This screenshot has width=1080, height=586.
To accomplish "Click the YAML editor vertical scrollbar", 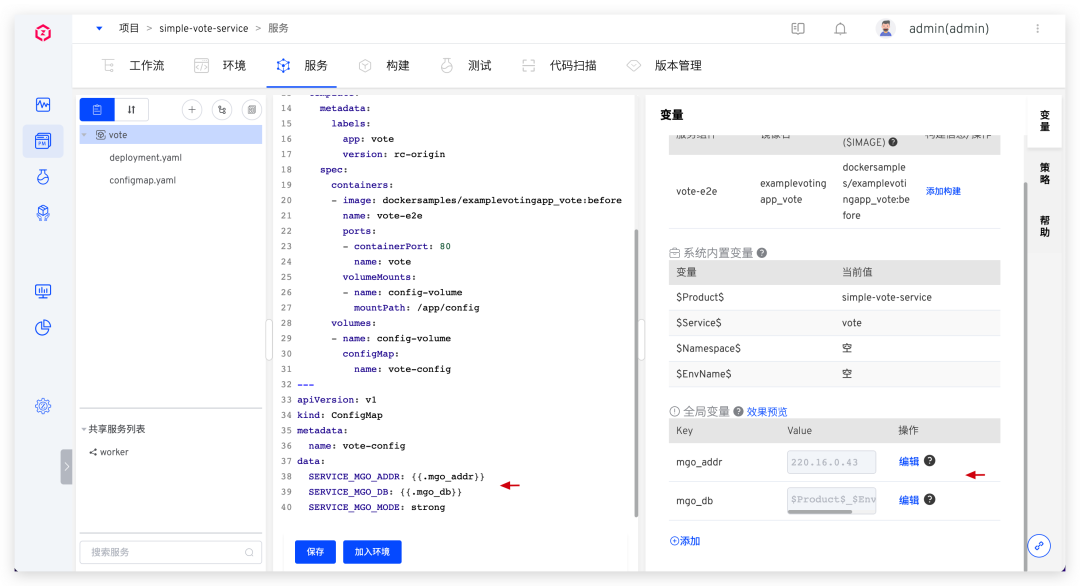I will coord(637,370).
